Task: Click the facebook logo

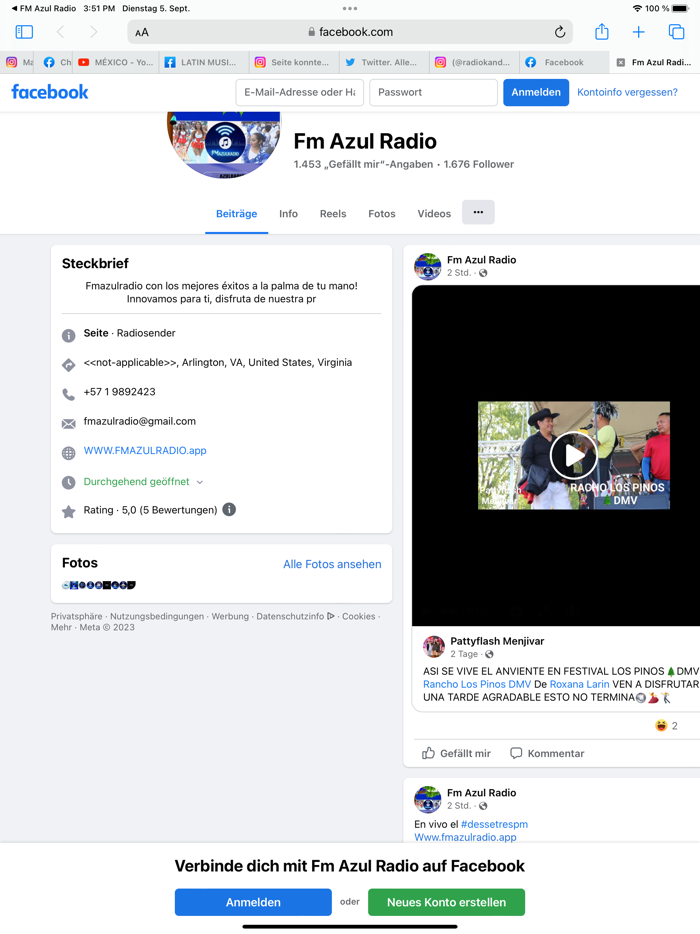Action: pos(50,92)
